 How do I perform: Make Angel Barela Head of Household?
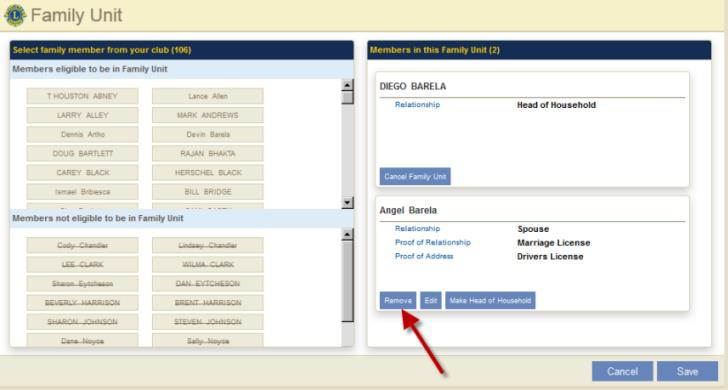point(490,300)
